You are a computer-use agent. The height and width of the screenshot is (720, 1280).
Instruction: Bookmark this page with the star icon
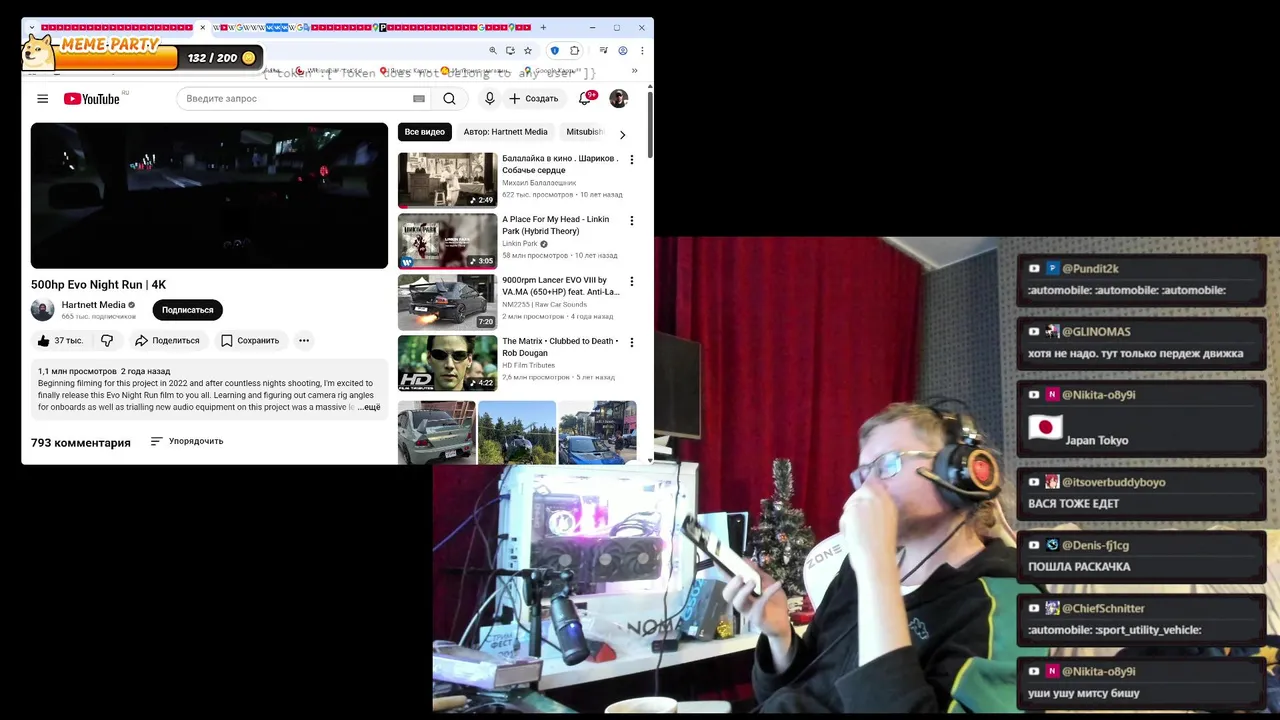pos(528,51)
